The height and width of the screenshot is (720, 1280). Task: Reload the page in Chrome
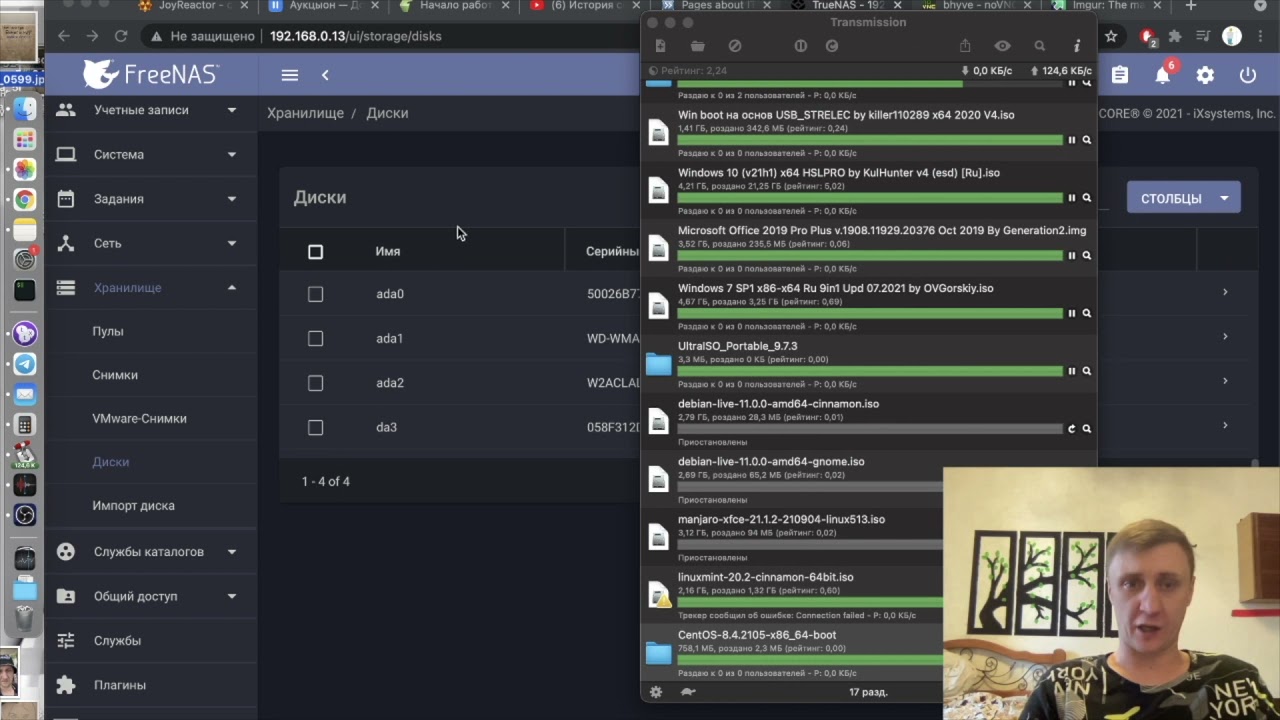pyautogui.click(x=121, y=36)
